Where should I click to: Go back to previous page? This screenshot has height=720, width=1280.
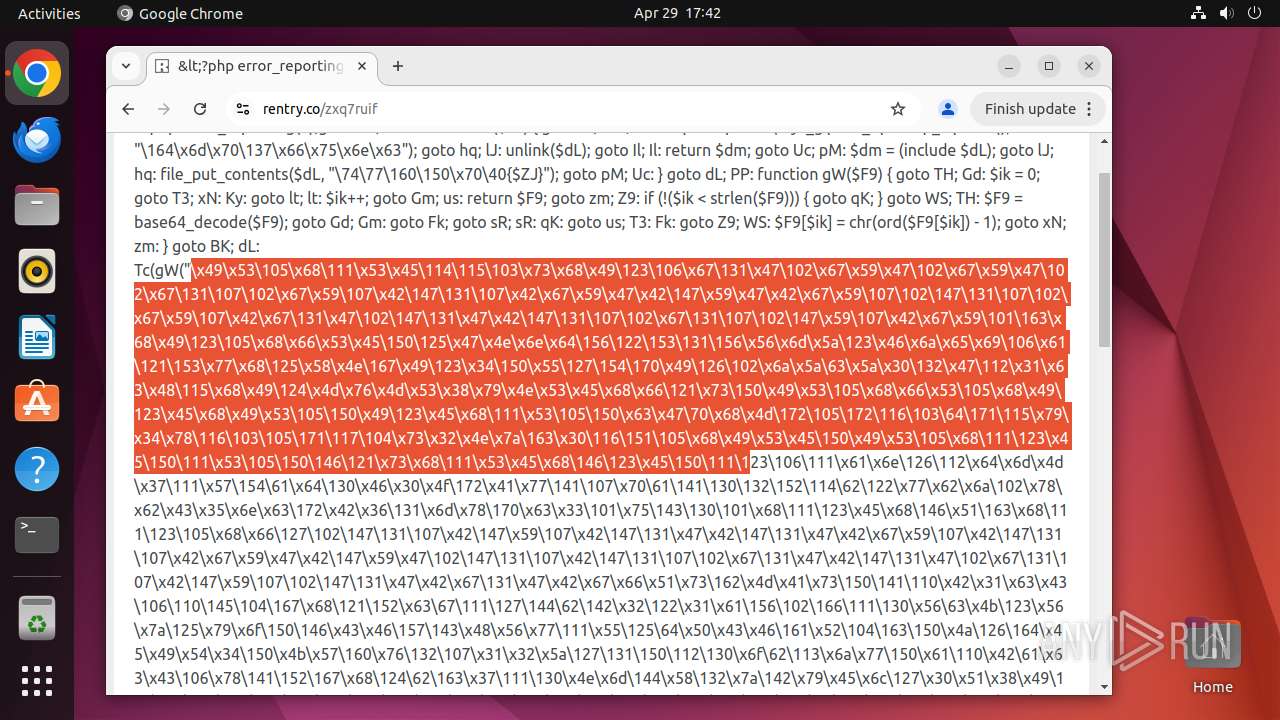128,109
